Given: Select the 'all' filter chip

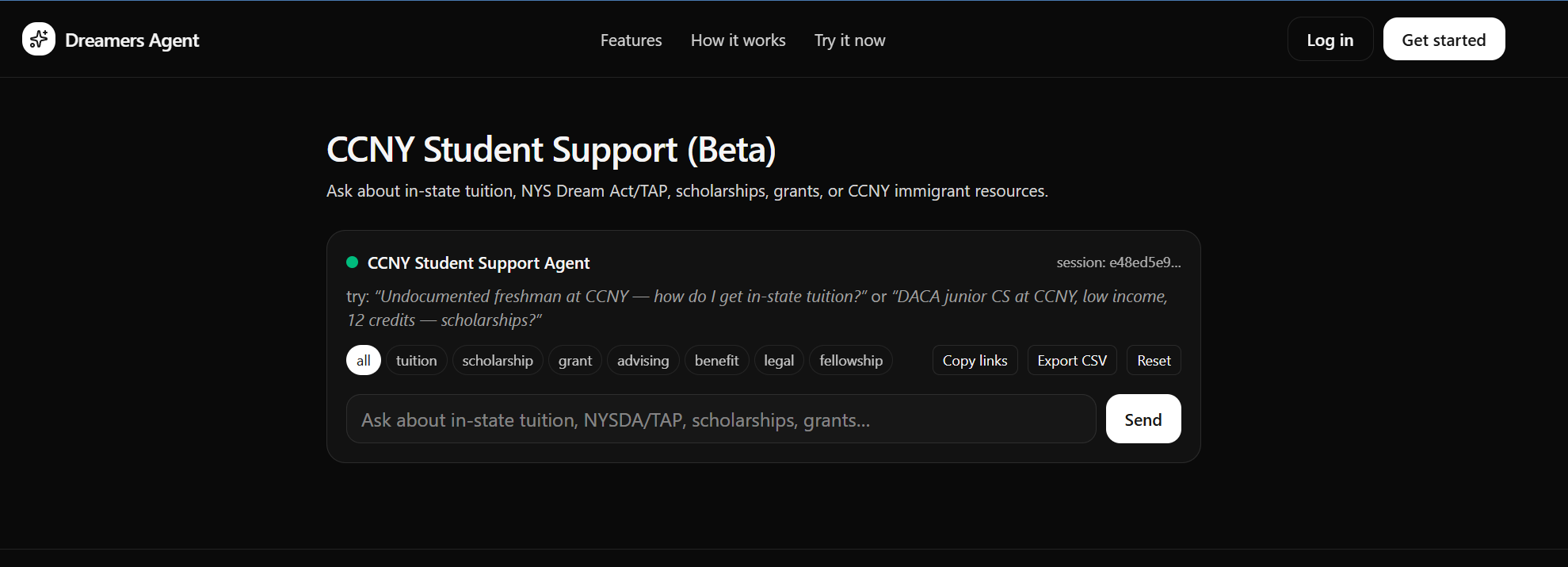Looking at the screenshot, I should coord(364,360).
